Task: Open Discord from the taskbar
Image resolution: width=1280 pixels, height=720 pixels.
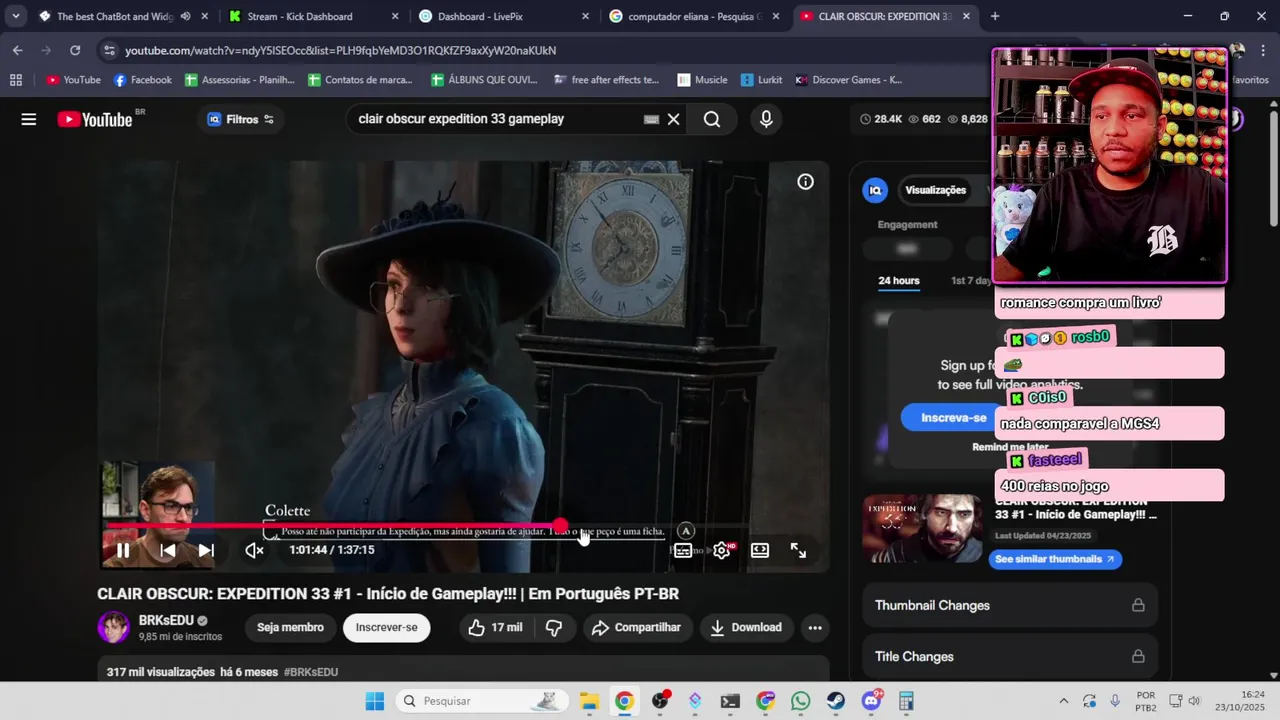Action: pos(871,701)
